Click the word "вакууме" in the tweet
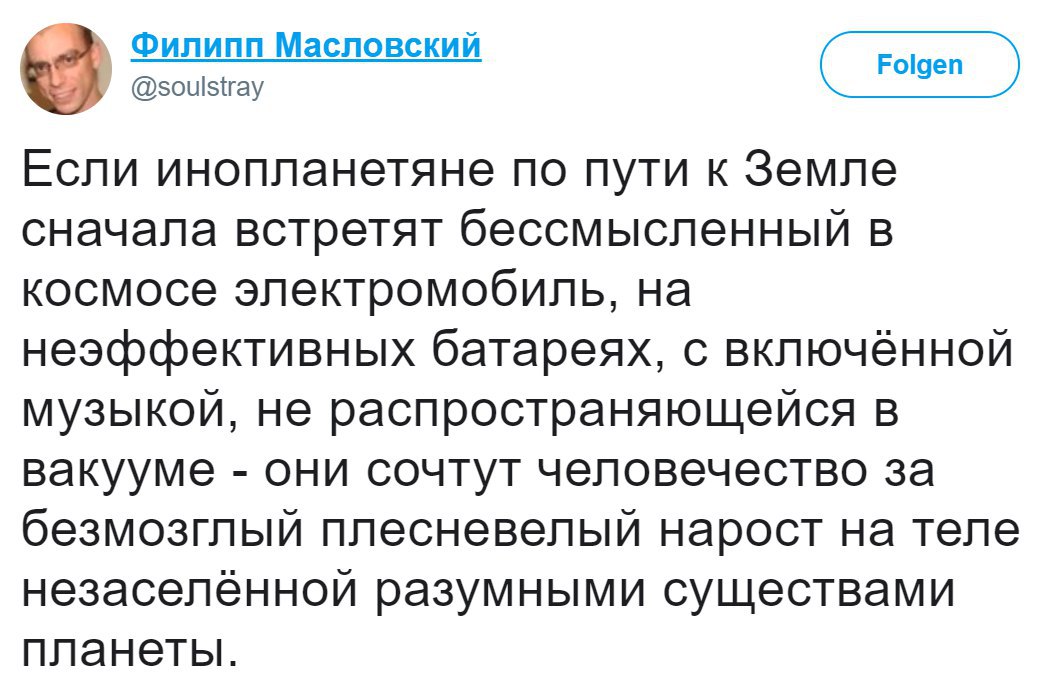This screenshot has width=1041, height=687. pos(119,470)
